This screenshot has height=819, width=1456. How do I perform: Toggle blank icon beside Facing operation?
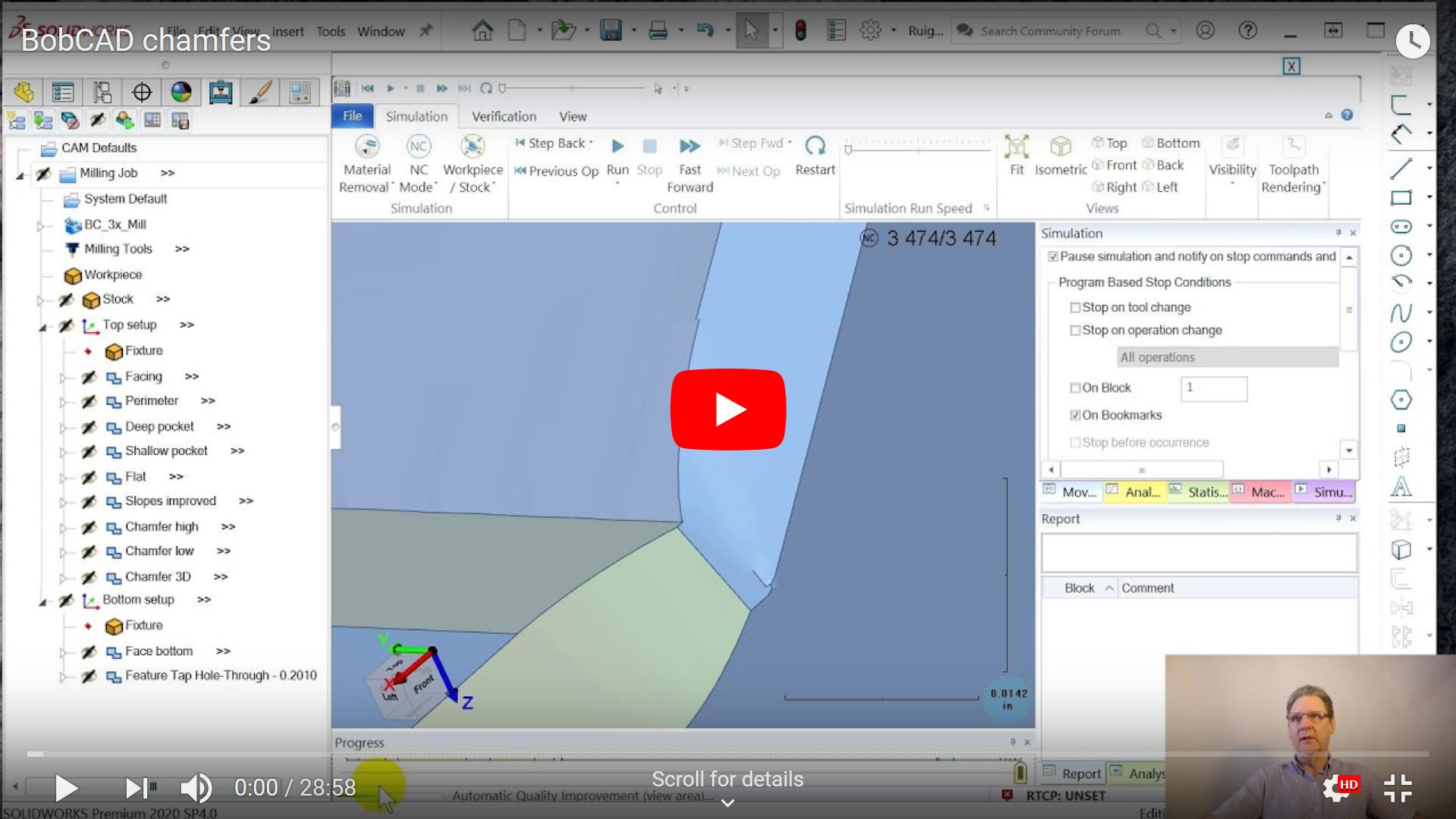(x=89, y=377)
